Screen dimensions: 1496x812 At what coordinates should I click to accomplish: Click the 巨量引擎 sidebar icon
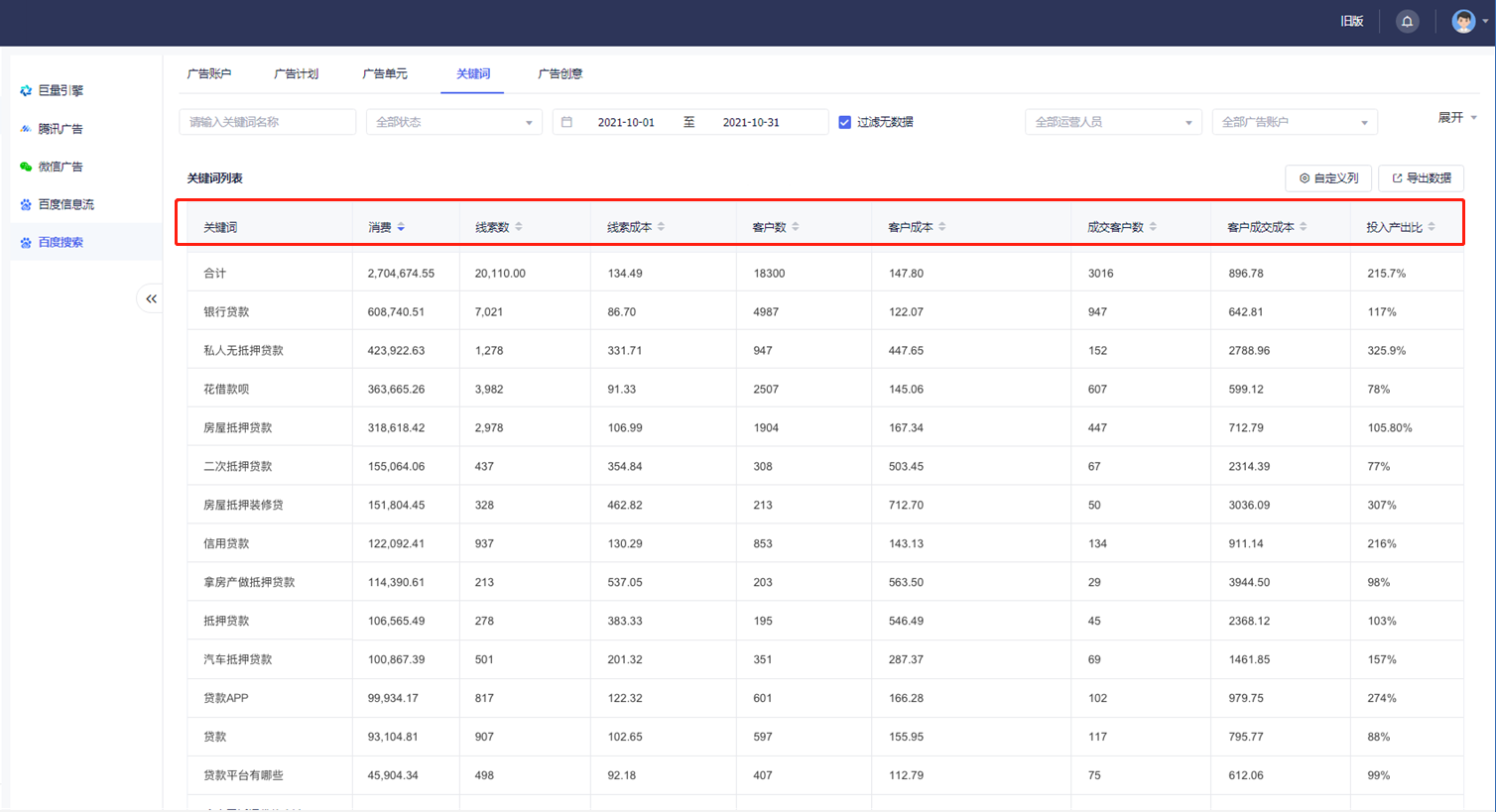[26, 90]
